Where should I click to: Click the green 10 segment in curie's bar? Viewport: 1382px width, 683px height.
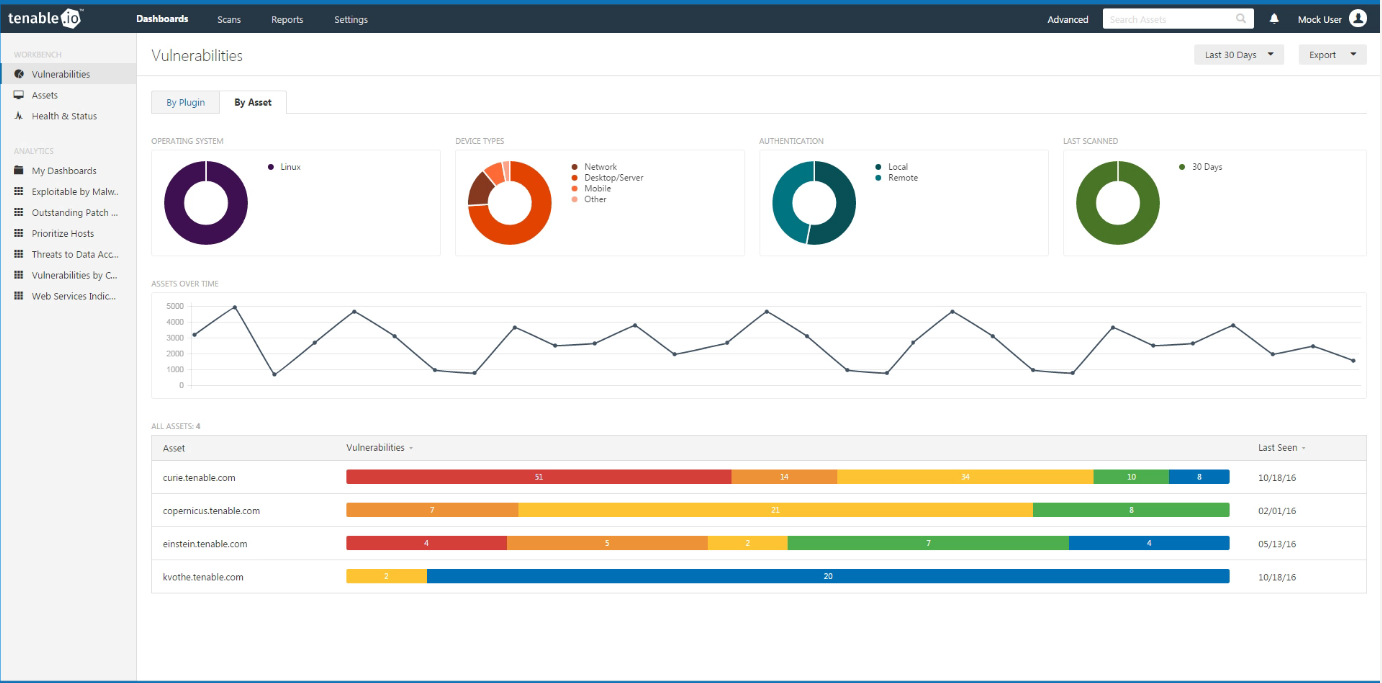tap(1131, 477)
